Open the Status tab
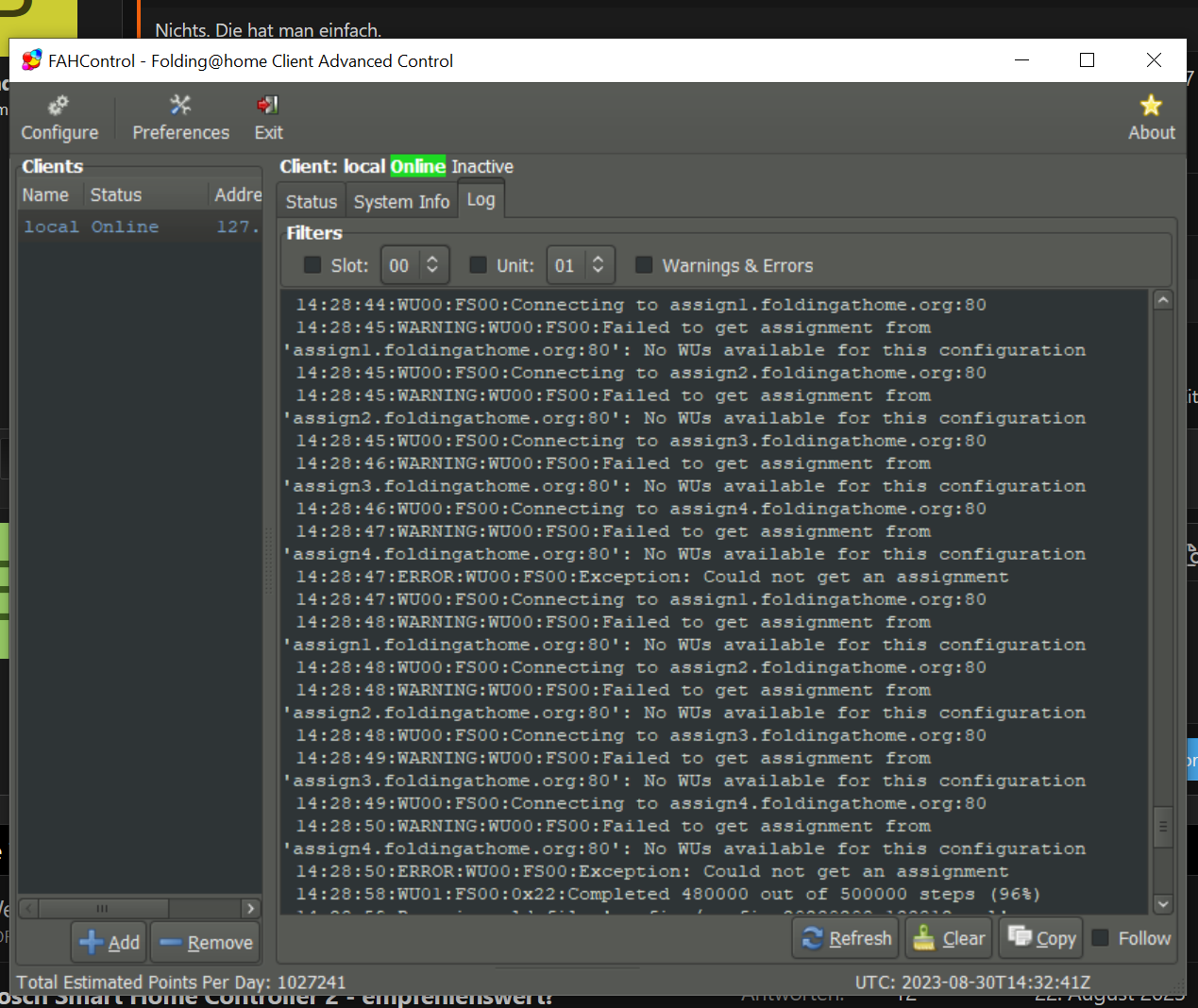Viewport: 1198px width, 1008px height. point(311,200)
